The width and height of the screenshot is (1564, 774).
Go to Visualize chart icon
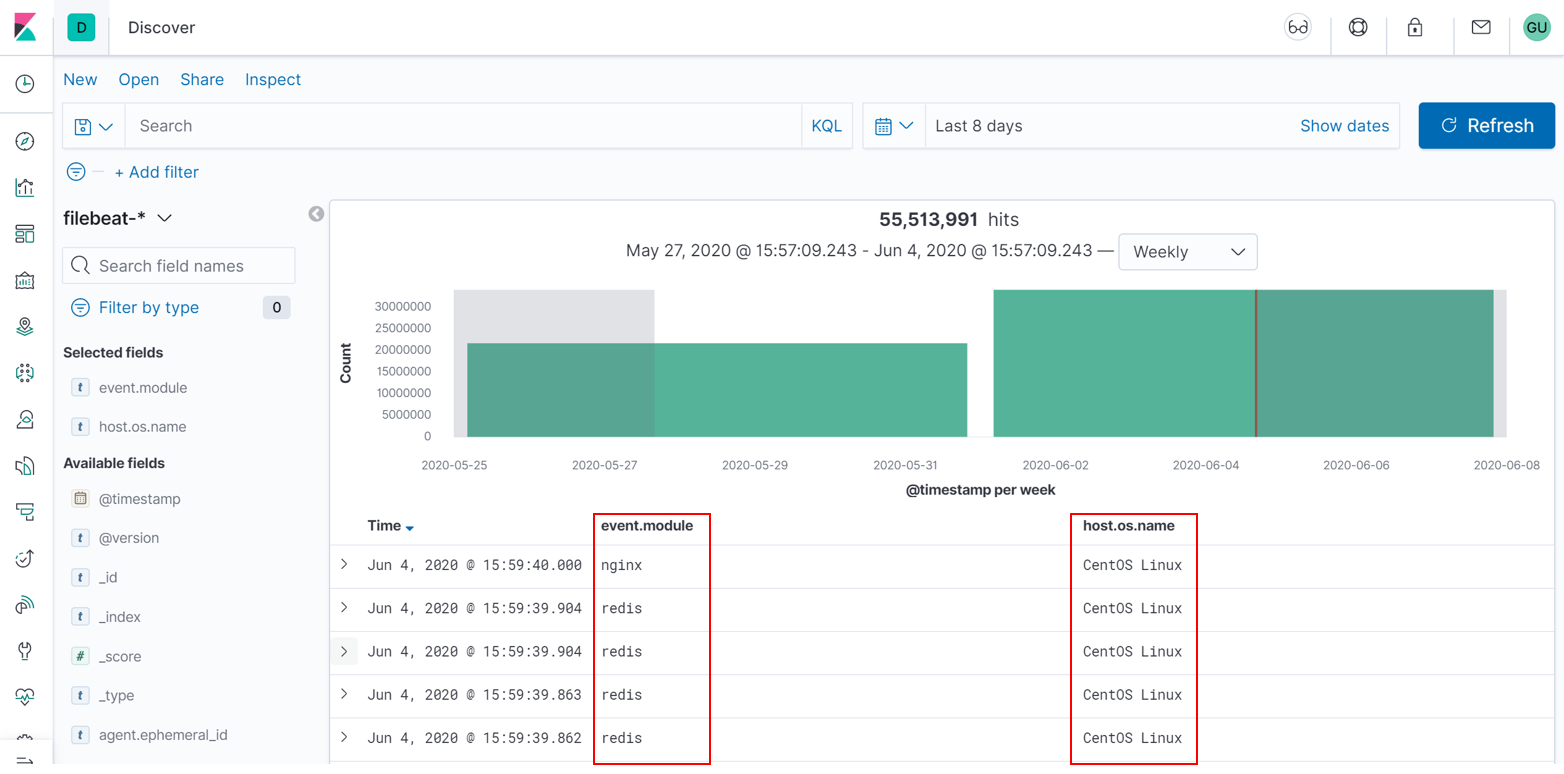point(25,187)
